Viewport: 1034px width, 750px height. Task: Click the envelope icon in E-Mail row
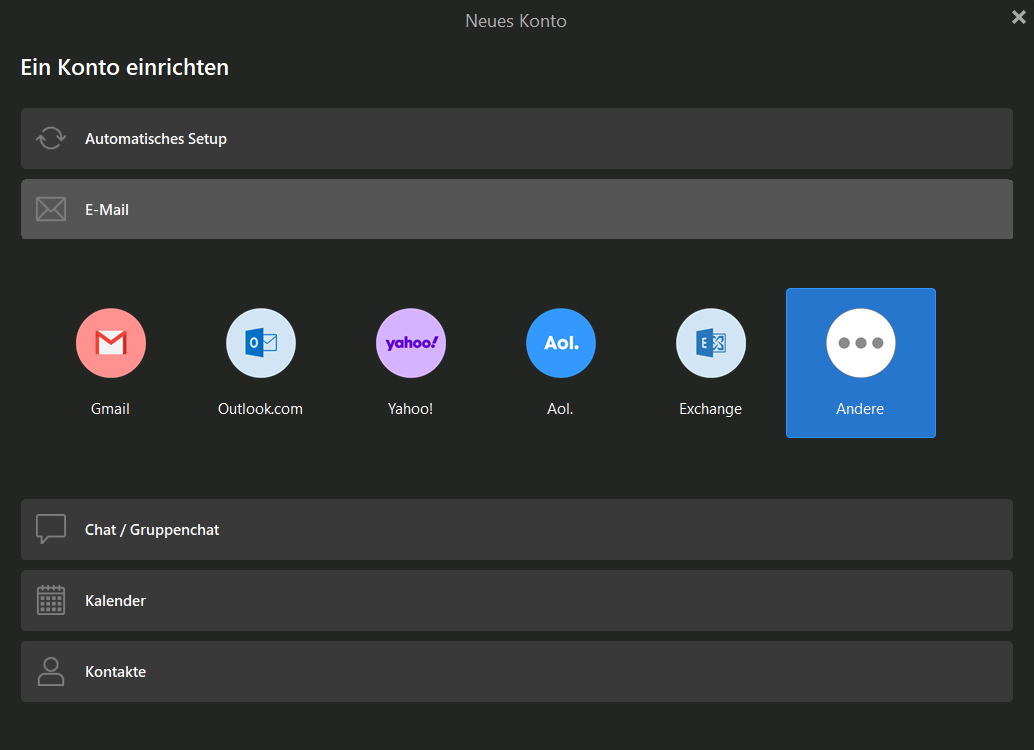click(51, 210)
